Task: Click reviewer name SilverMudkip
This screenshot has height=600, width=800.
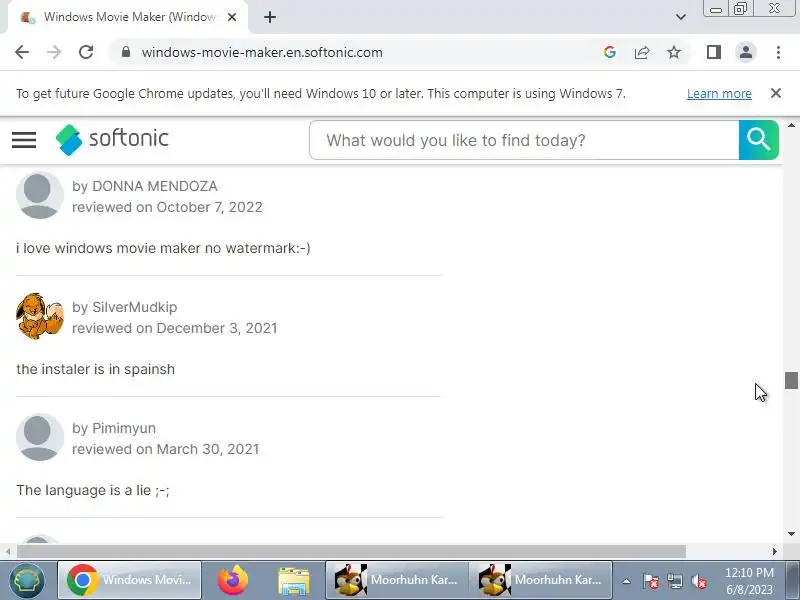Action: [135, 307]
